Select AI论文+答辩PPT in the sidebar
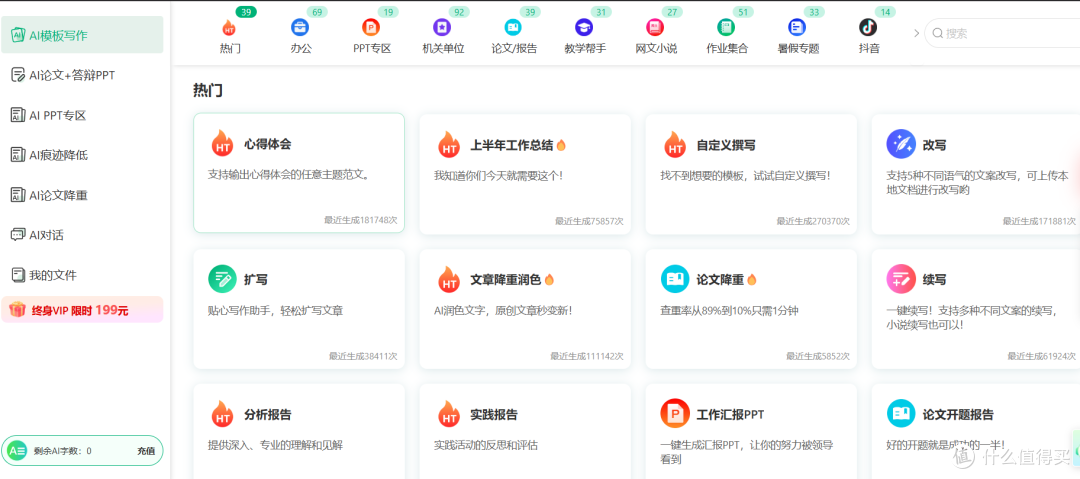The image size is (1080, 479). point(82,75)
